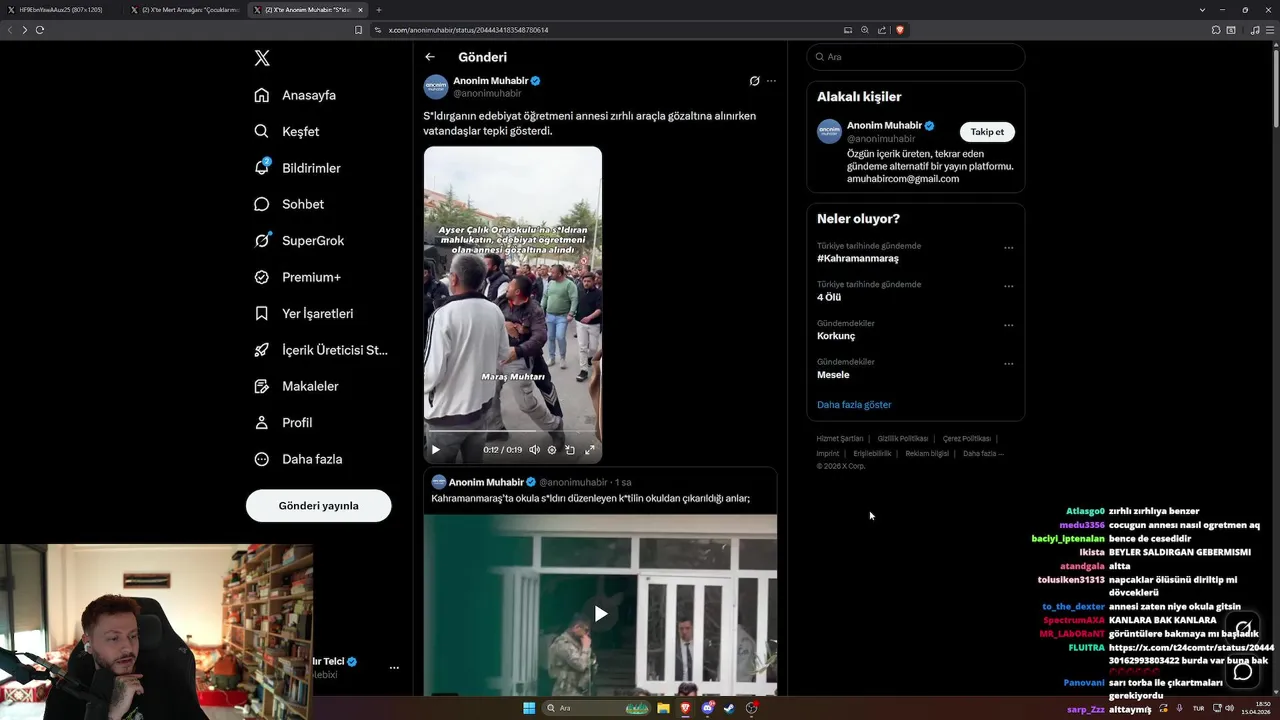Open #Kahramanmaraş trending topic

point(858,258)
